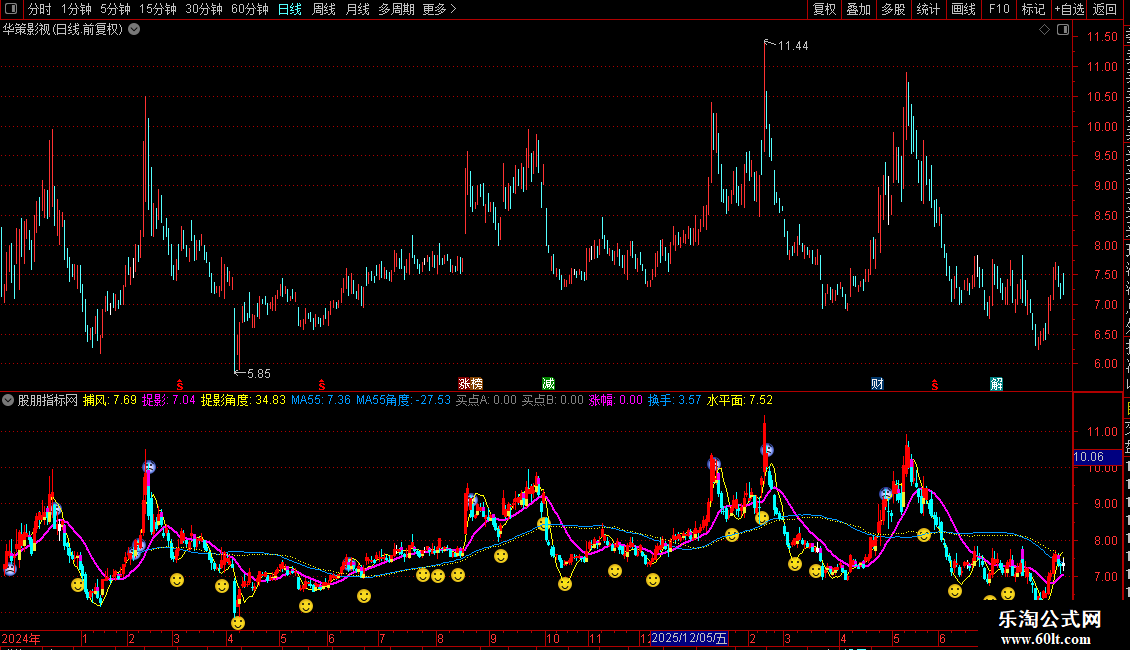Viewport: 1130px width, 650px height.
Task: Select the 周线 weekly period
Action: tap(324, 9)
